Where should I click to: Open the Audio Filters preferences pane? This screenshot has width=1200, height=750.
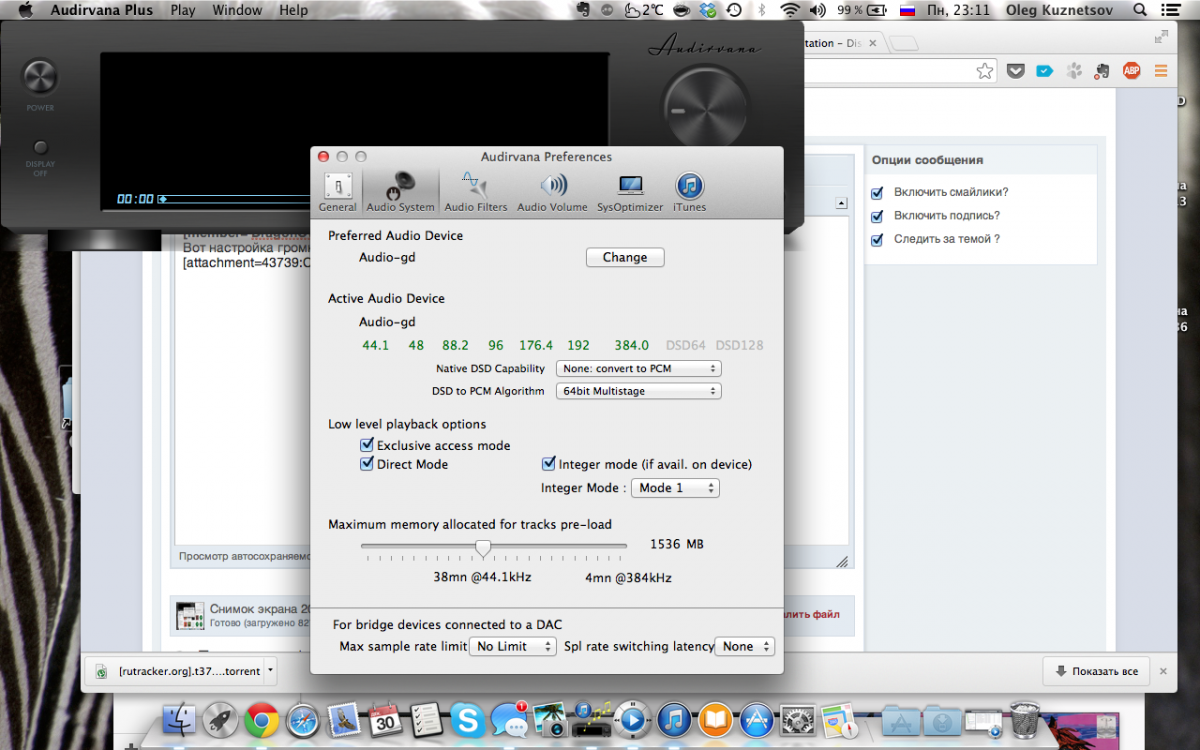tap(476, 192)
